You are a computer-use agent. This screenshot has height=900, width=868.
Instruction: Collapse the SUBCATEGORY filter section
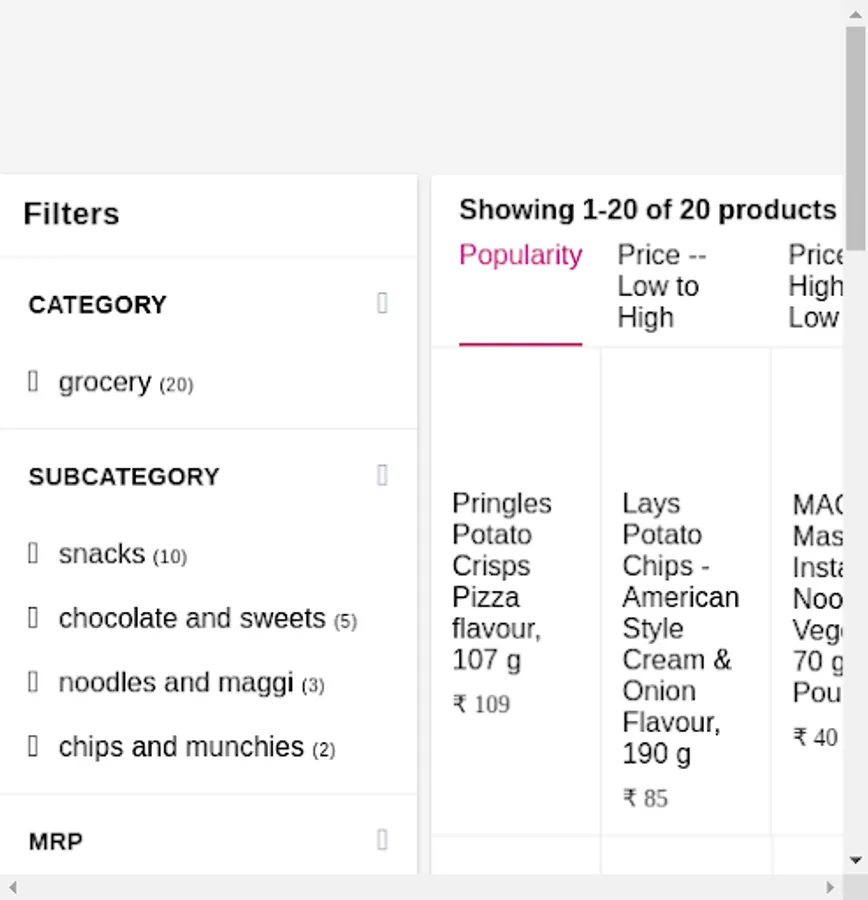[382, 476]
